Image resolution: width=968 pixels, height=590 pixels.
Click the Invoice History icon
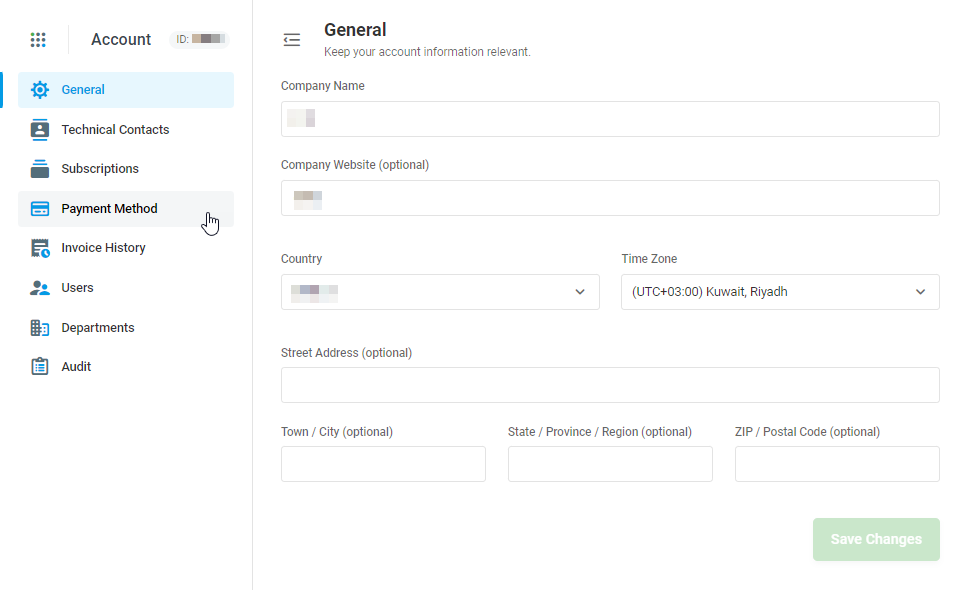coord(40,248)
